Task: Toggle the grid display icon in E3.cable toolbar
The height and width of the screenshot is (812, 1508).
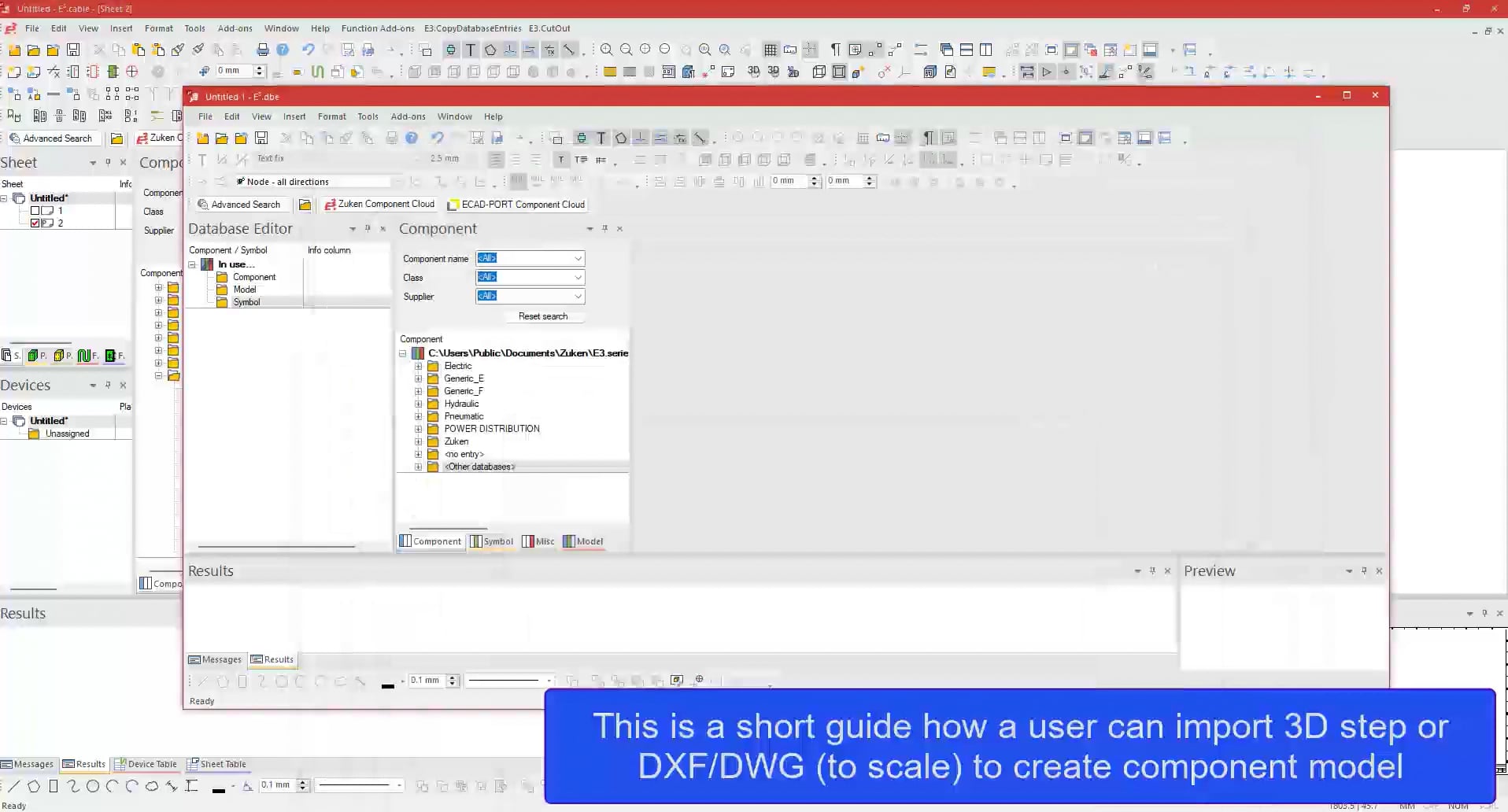Action: pyautogui.click(x=771, y=50)
